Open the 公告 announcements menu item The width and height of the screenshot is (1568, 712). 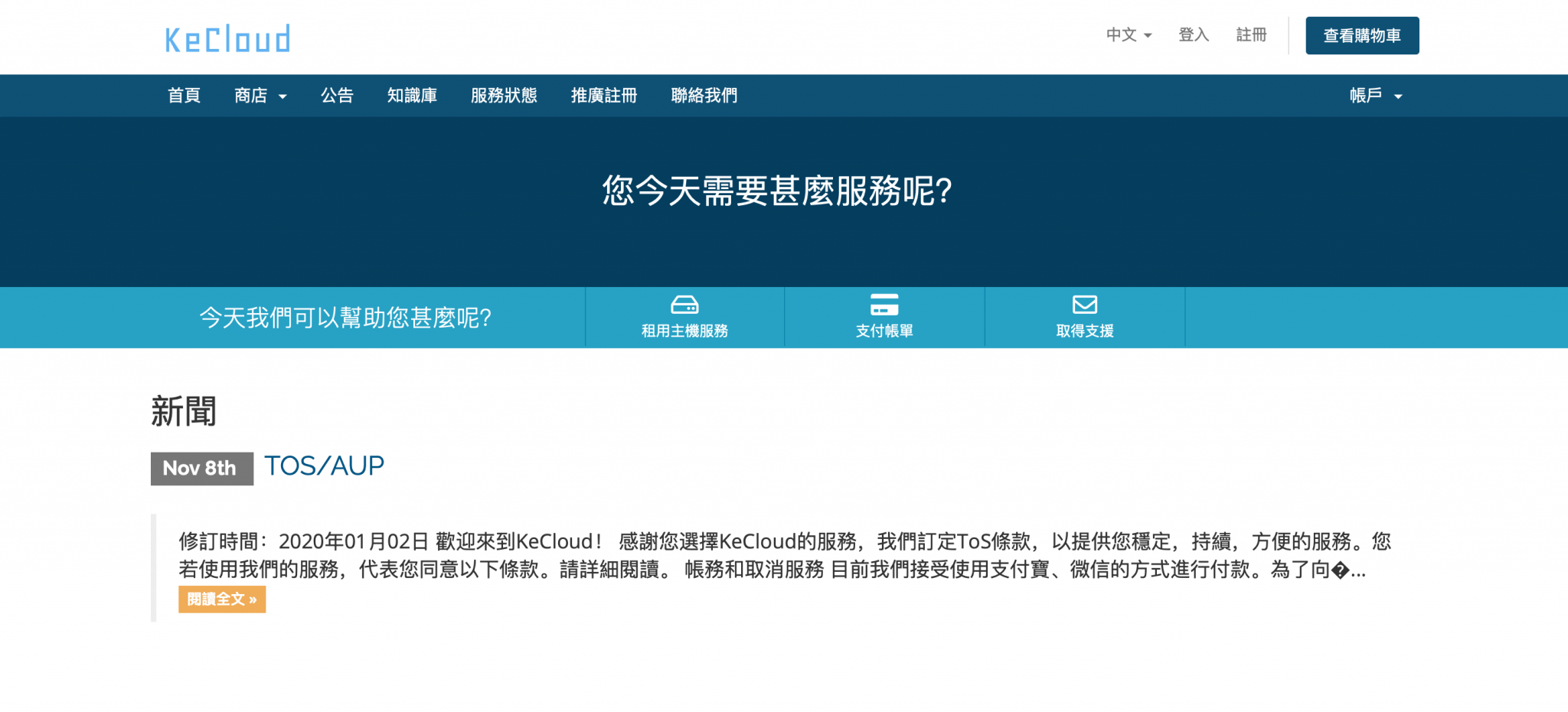click(x=337, y=96)
